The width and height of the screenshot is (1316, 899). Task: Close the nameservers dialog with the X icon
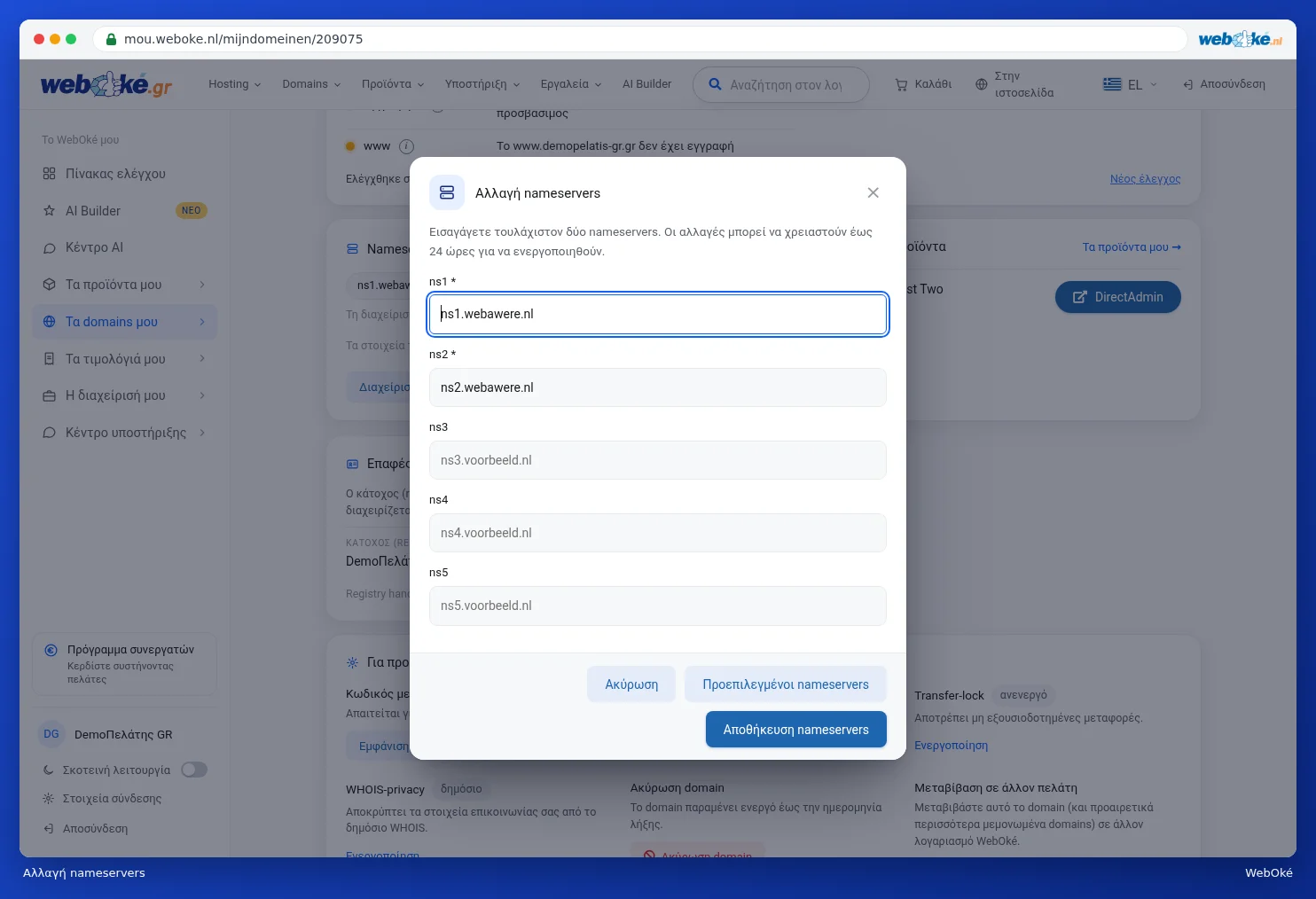[x=873, y=193]
